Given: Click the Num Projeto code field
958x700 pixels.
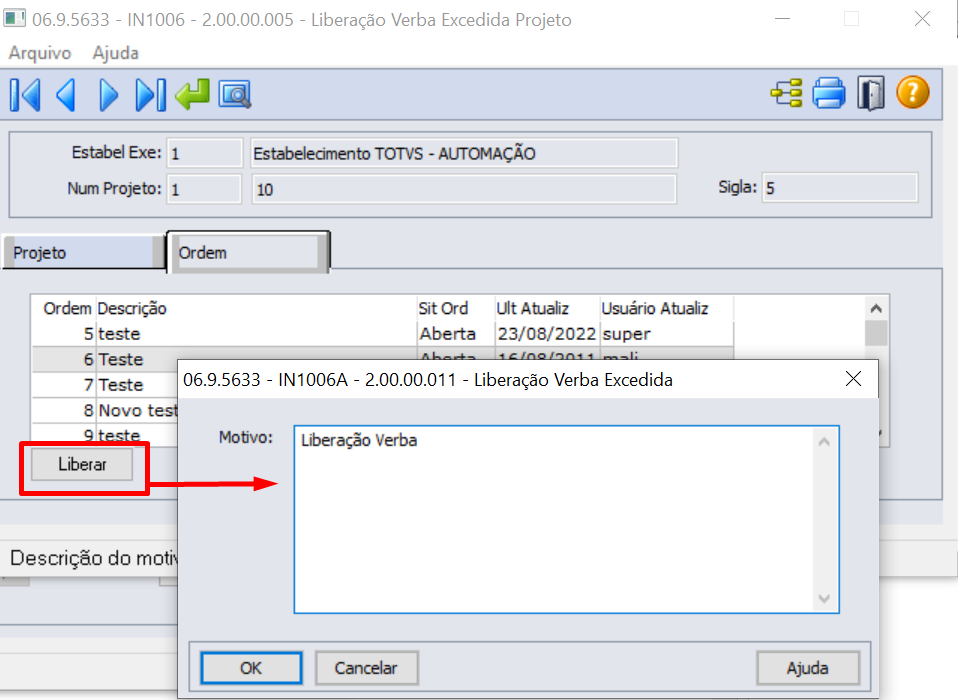Looking at the screenshot, I should pyautogui.click(x=204, y=189).
